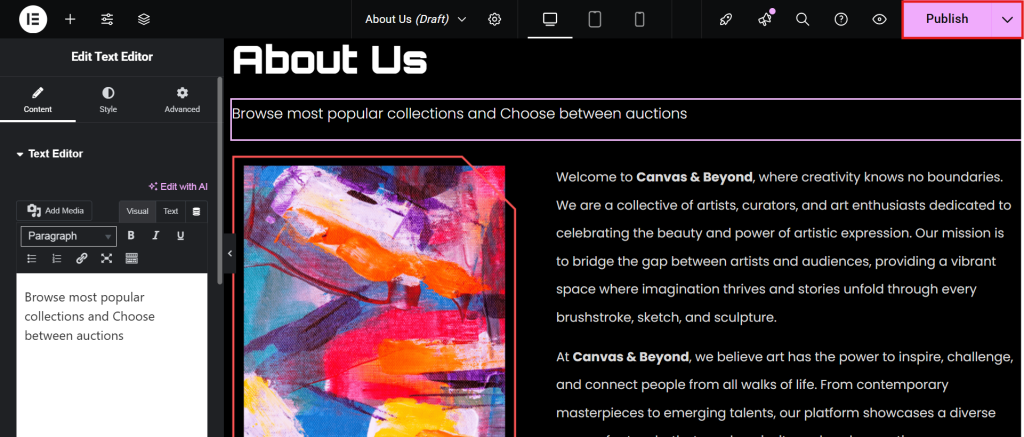The image size is (1024, 437).
Task: Open the Elementor logo menu
Action: click(x=33, y=19)
